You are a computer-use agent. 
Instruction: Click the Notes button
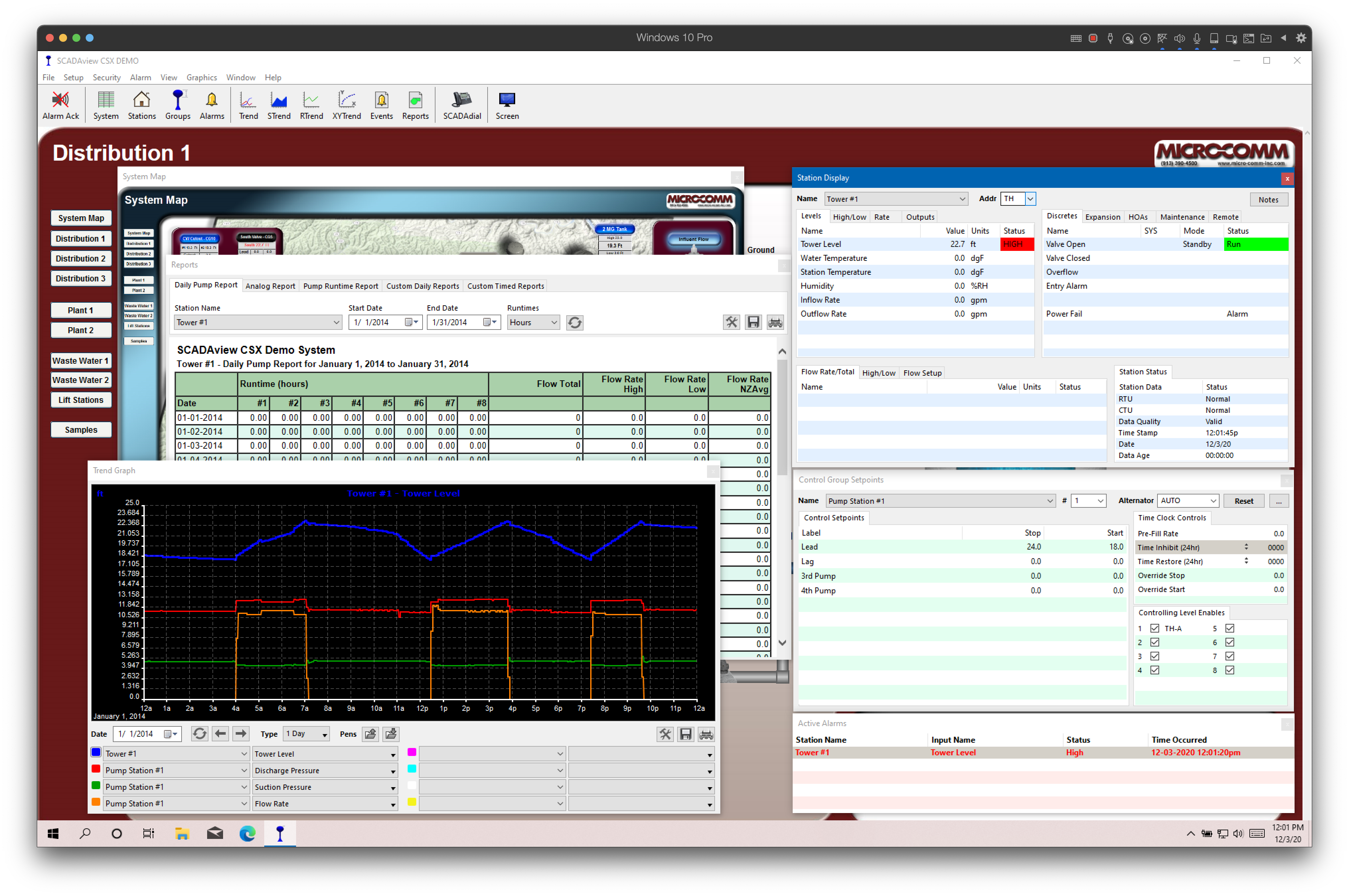(x=1268, y=199)
